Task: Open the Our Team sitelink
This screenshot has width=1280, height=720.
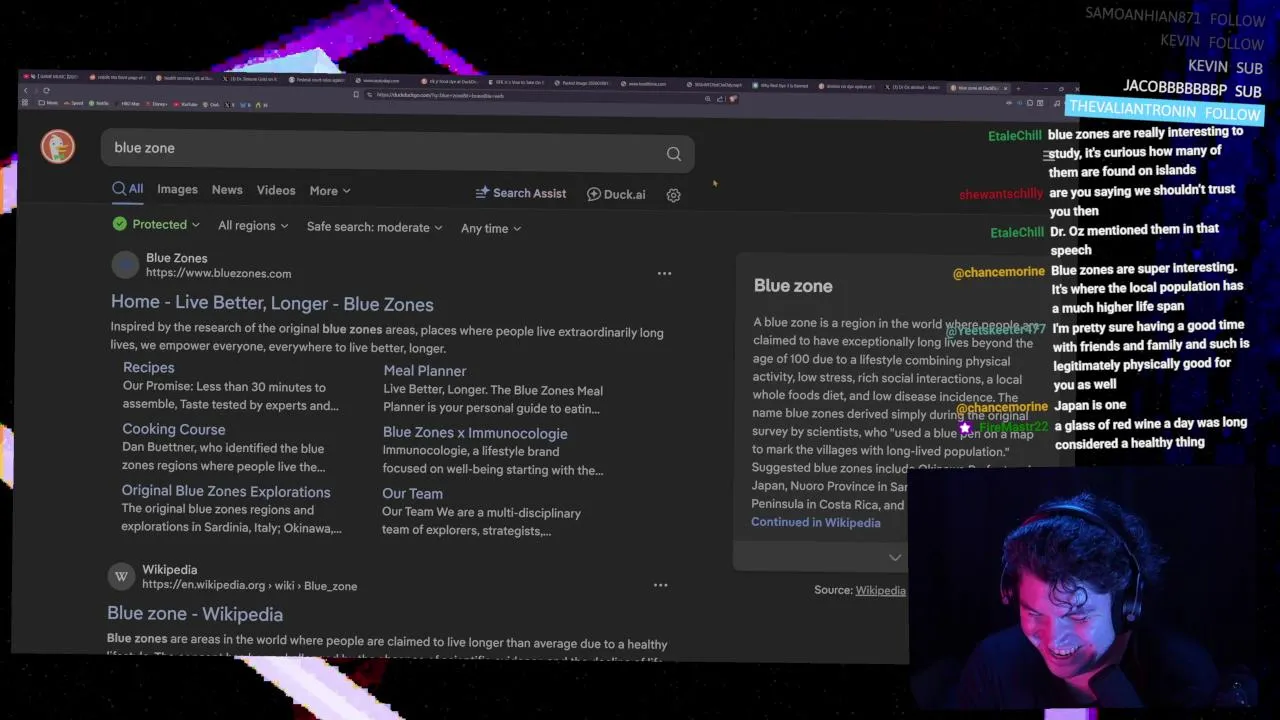Action: 412,493
